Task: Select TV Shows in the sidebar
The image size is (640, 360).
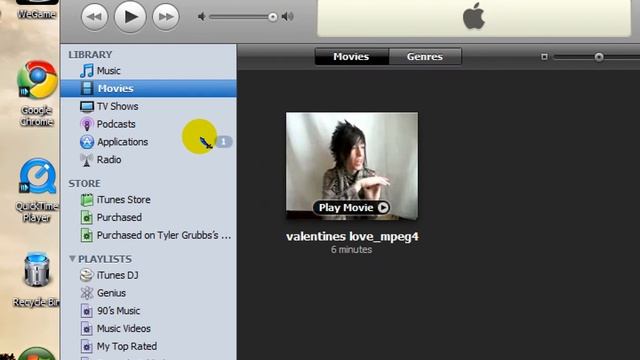Action: 118,106
